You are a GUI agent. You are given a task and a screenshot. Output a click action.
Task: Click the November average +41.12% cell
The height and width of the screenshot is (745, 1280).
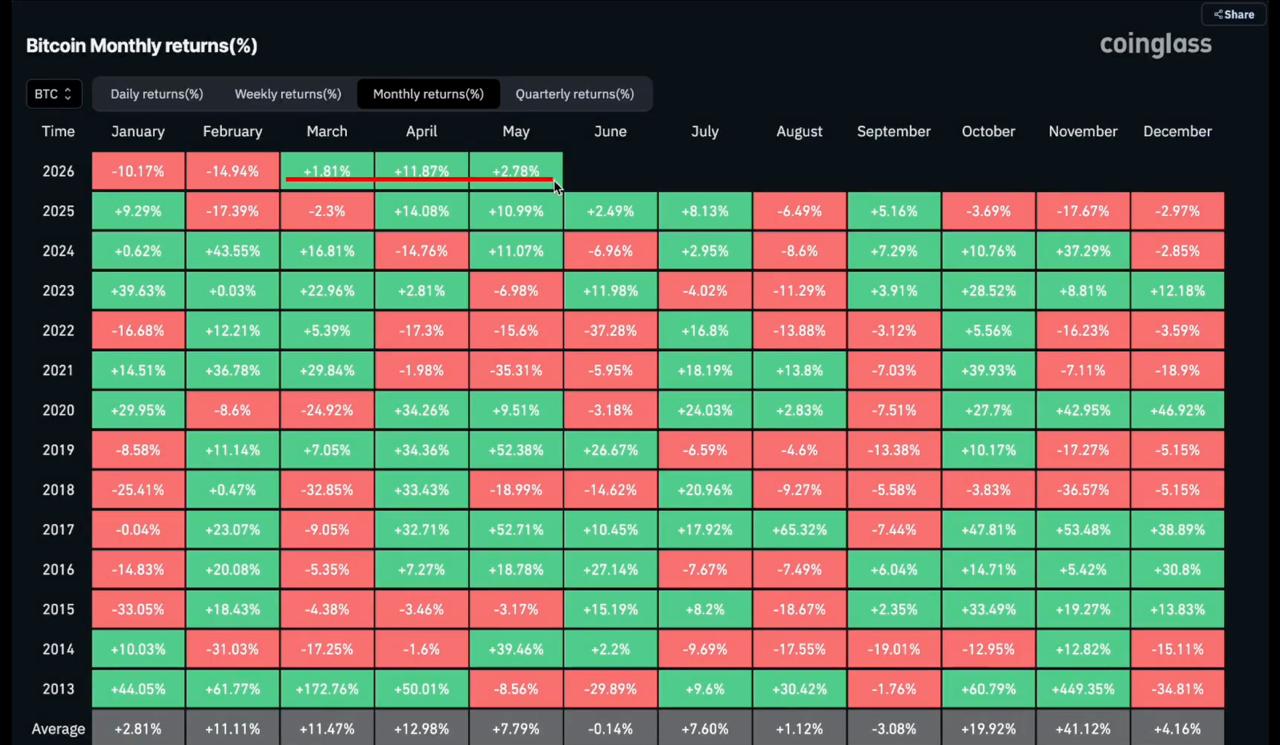pyautogui.click(x=1083, y=728)
